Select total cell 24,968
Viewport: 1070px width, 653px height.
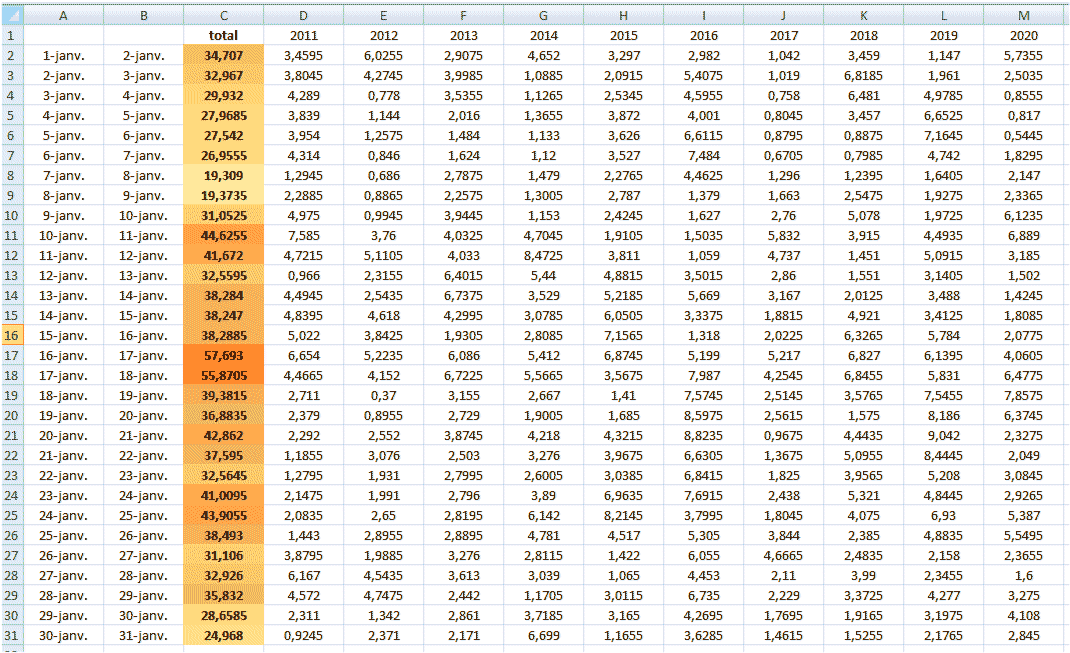(x=224, y=636)
